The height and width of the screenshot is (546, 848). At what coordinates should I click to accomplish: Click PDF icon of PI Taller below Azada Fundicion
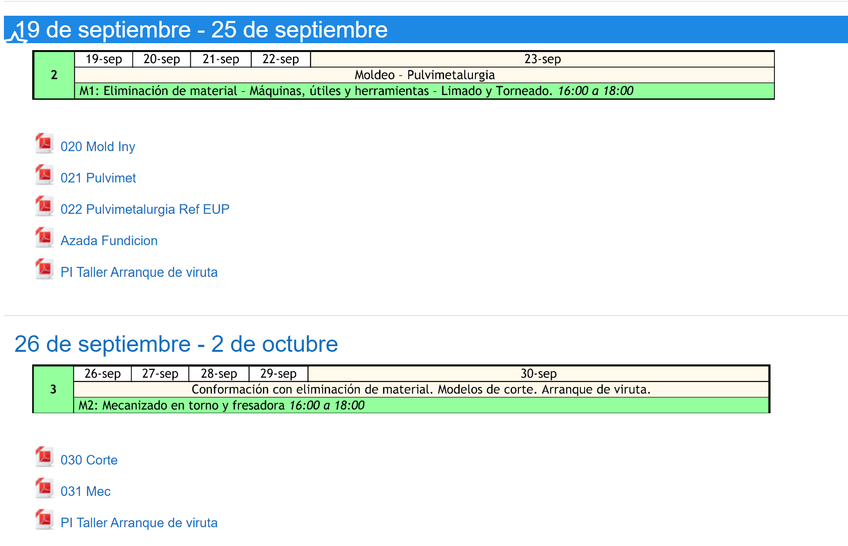[44, 270]
